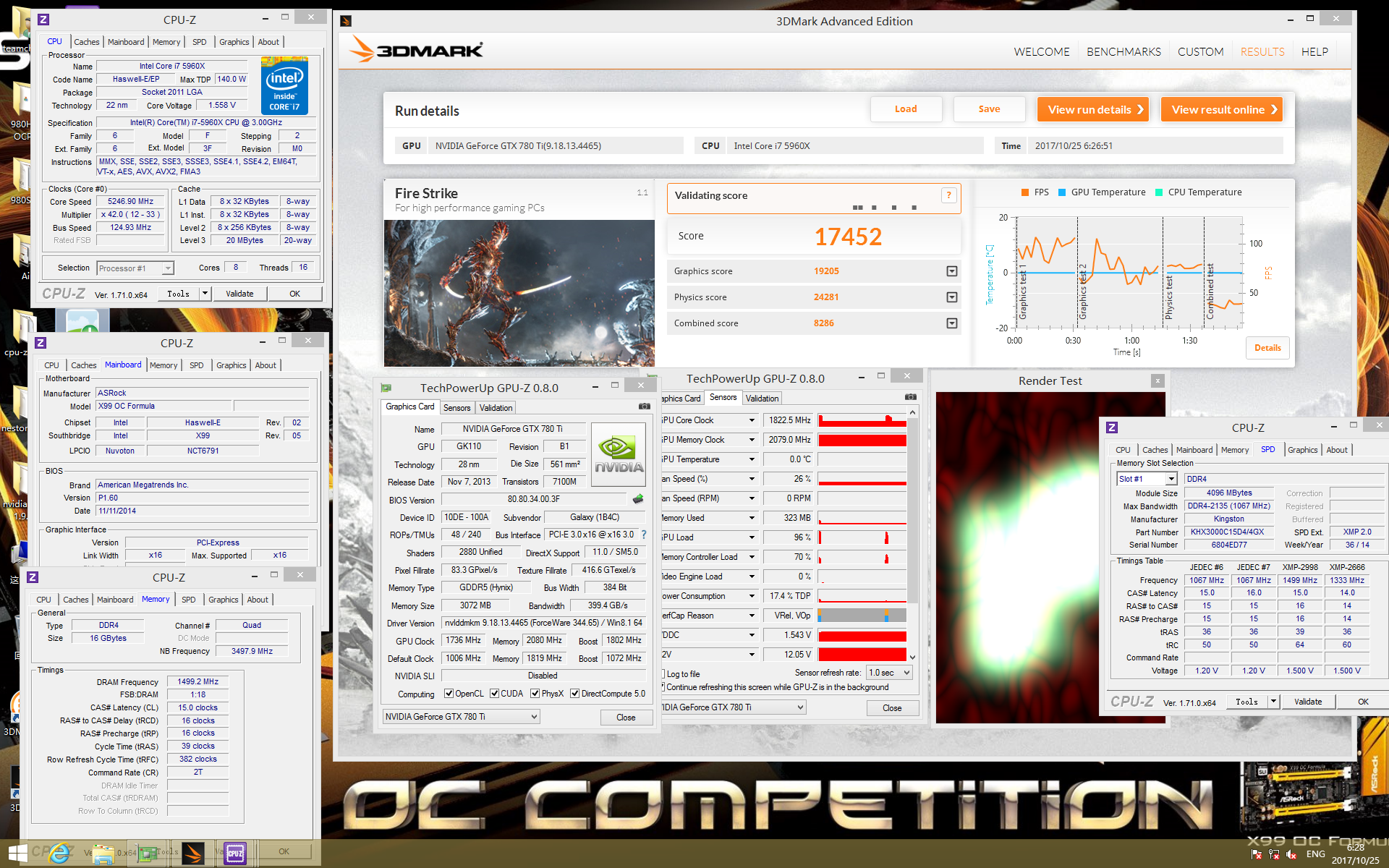Toggle Continue refreshing in background option

point(663,687)
